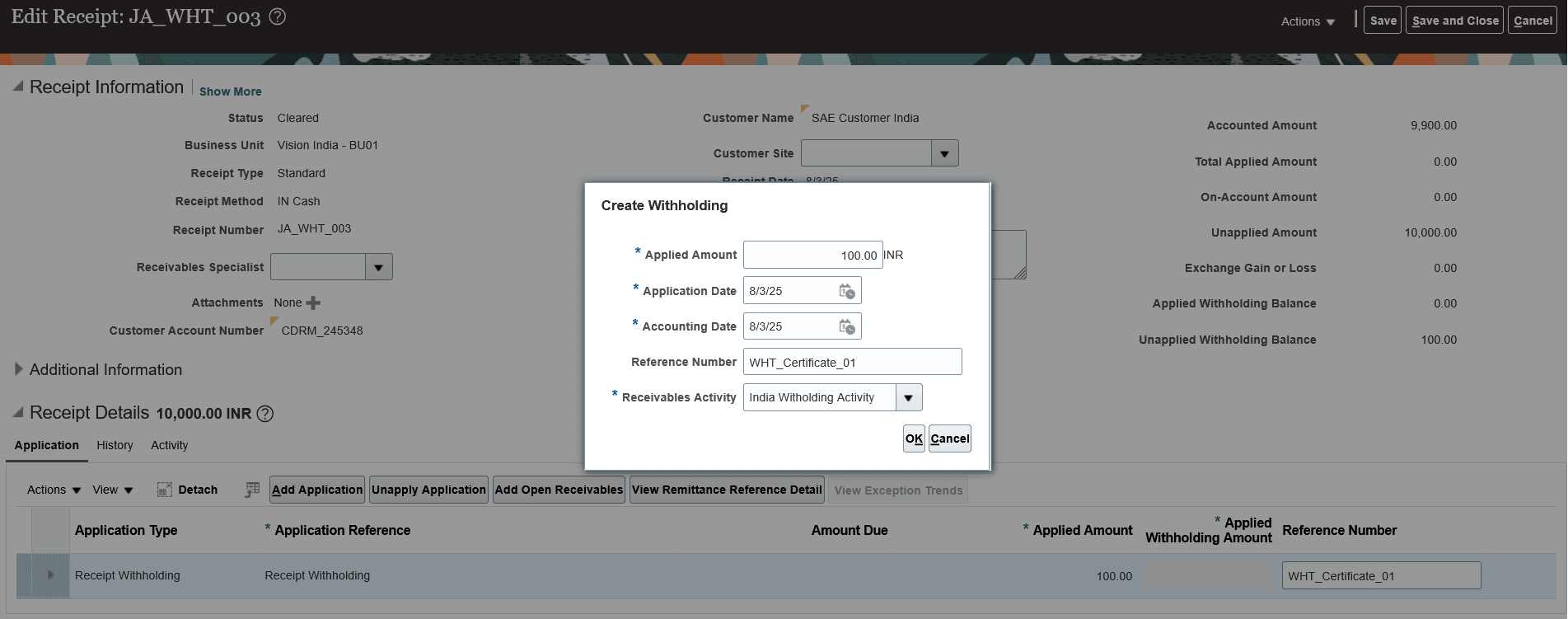1568x619 pixels.
Task: Click the dialog Reference Number field
Action: (x=852, y=362)
